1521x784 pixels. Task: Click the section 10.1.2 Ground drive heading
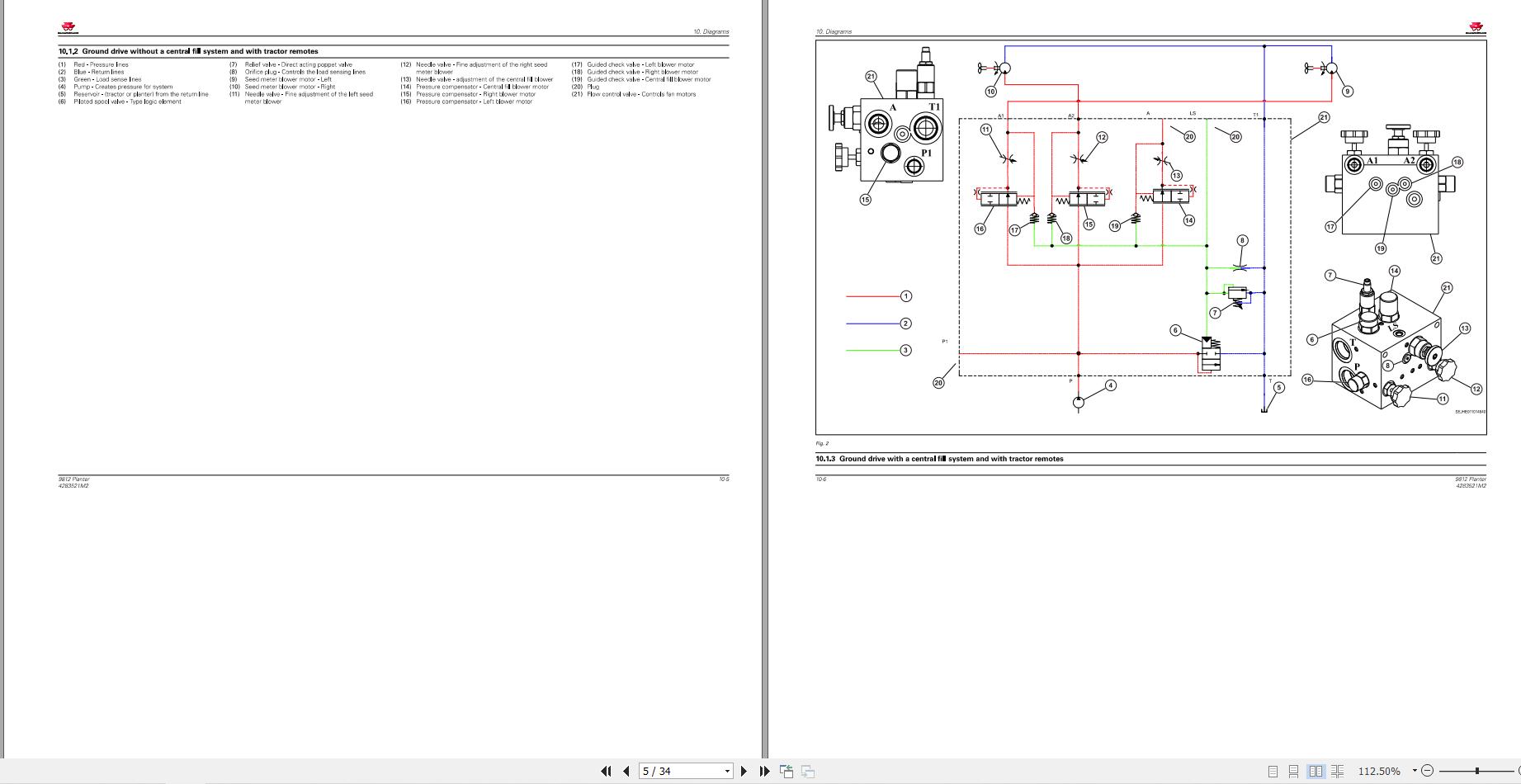(x=188, y=51)
